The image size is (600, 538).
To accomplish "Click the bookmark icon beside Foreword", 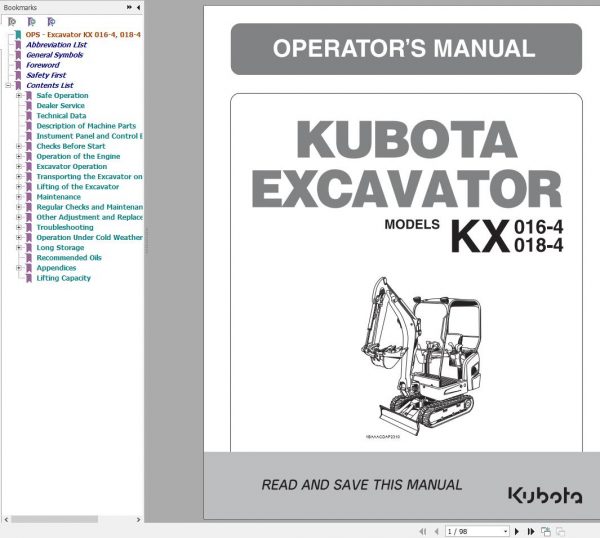I will click(18, 65).
